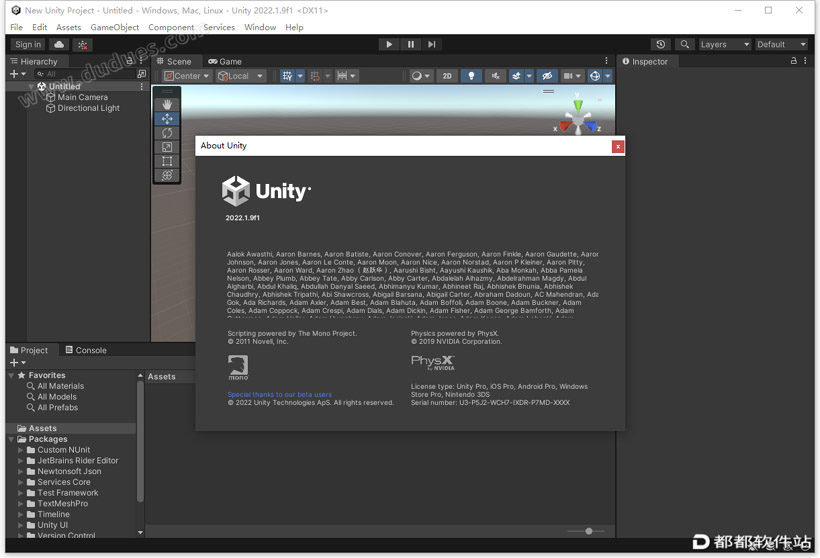The height and width of the screenshot is (558, 820).
Task: Click the Unity Version Control icon
Action: point(83,44)
